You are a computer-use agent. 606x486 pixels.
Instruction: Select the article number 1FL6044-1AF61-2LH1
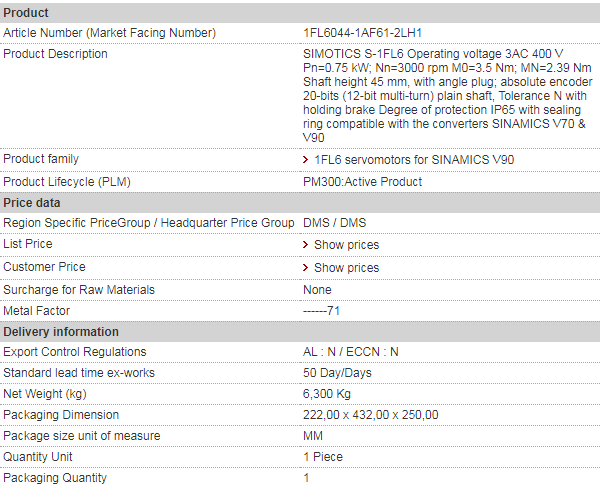click(362, 33)
